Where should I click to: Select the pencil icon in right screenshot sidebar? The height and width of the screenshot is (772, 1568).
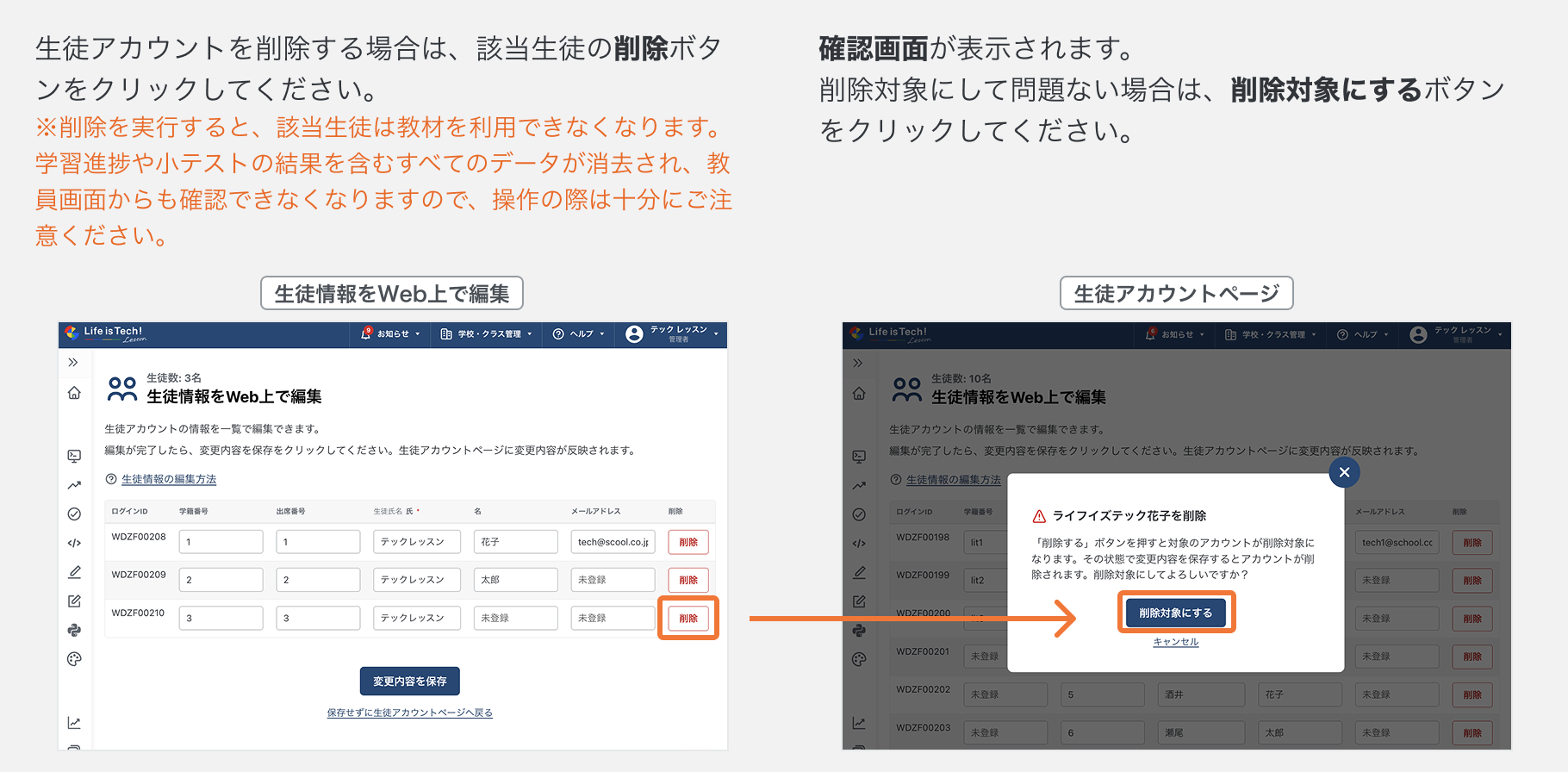pos(859,572)
